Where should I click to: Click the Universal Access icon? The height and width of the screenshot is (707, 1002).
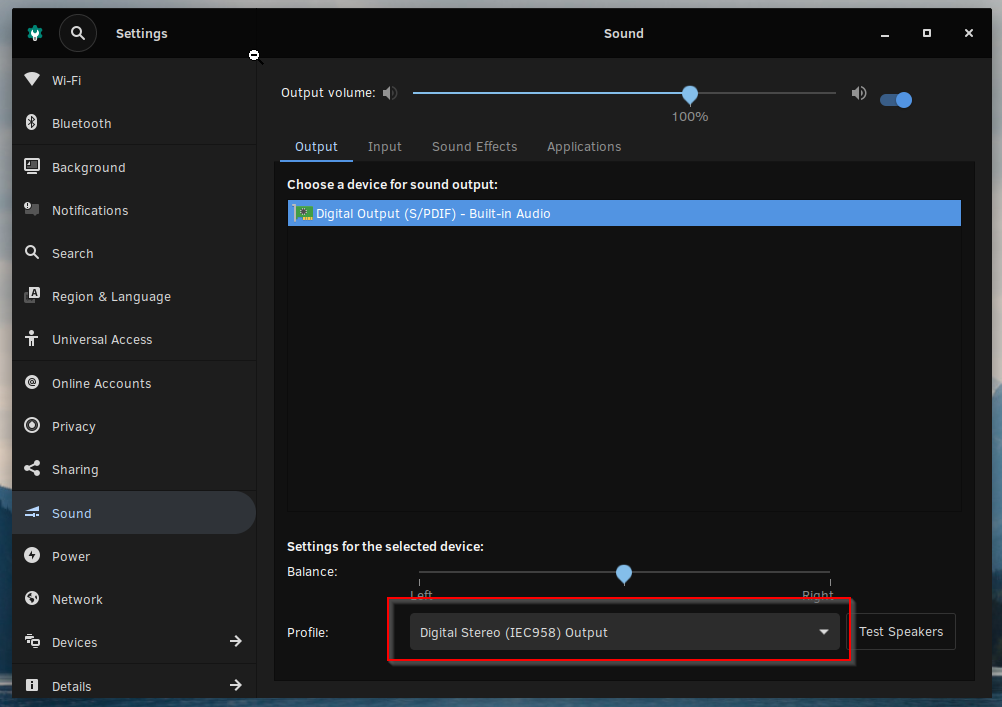coord(32,339)
